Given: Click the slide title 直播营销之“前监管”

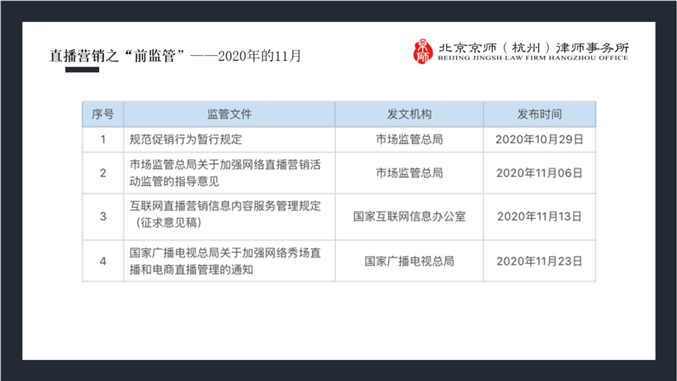Looking at the screenshot, I should point(117,56).
